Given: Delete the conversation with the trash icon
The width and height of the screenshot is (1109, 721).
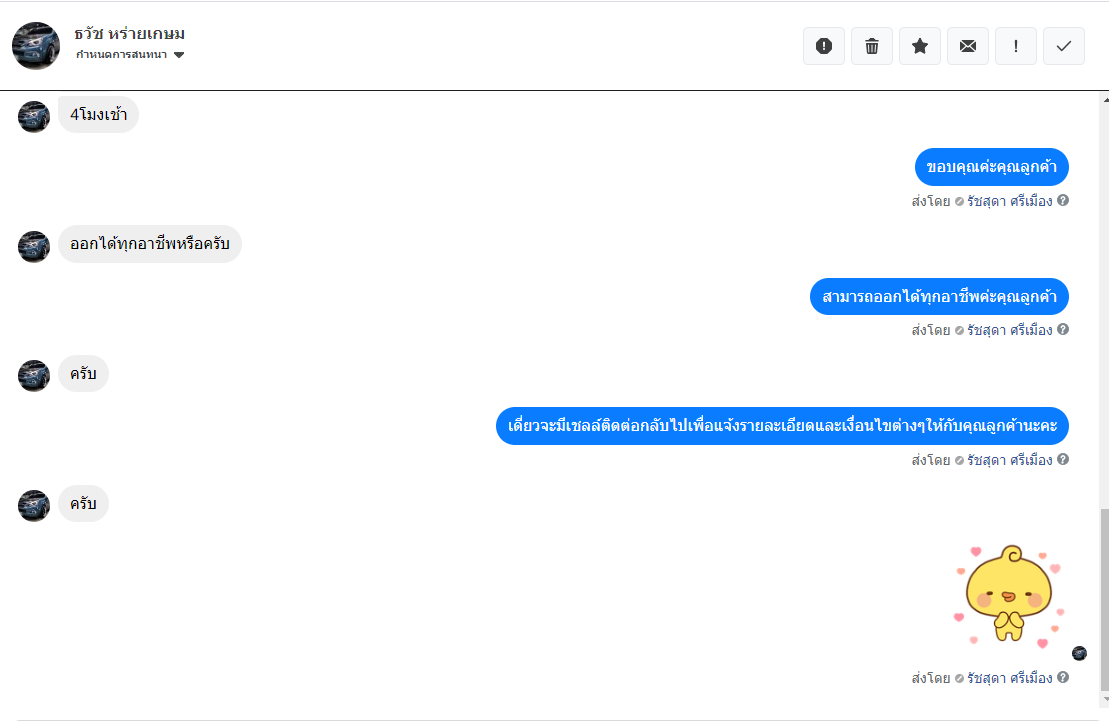Looking at the screenshot, I should pyautogui.click(x=872, y=46).
